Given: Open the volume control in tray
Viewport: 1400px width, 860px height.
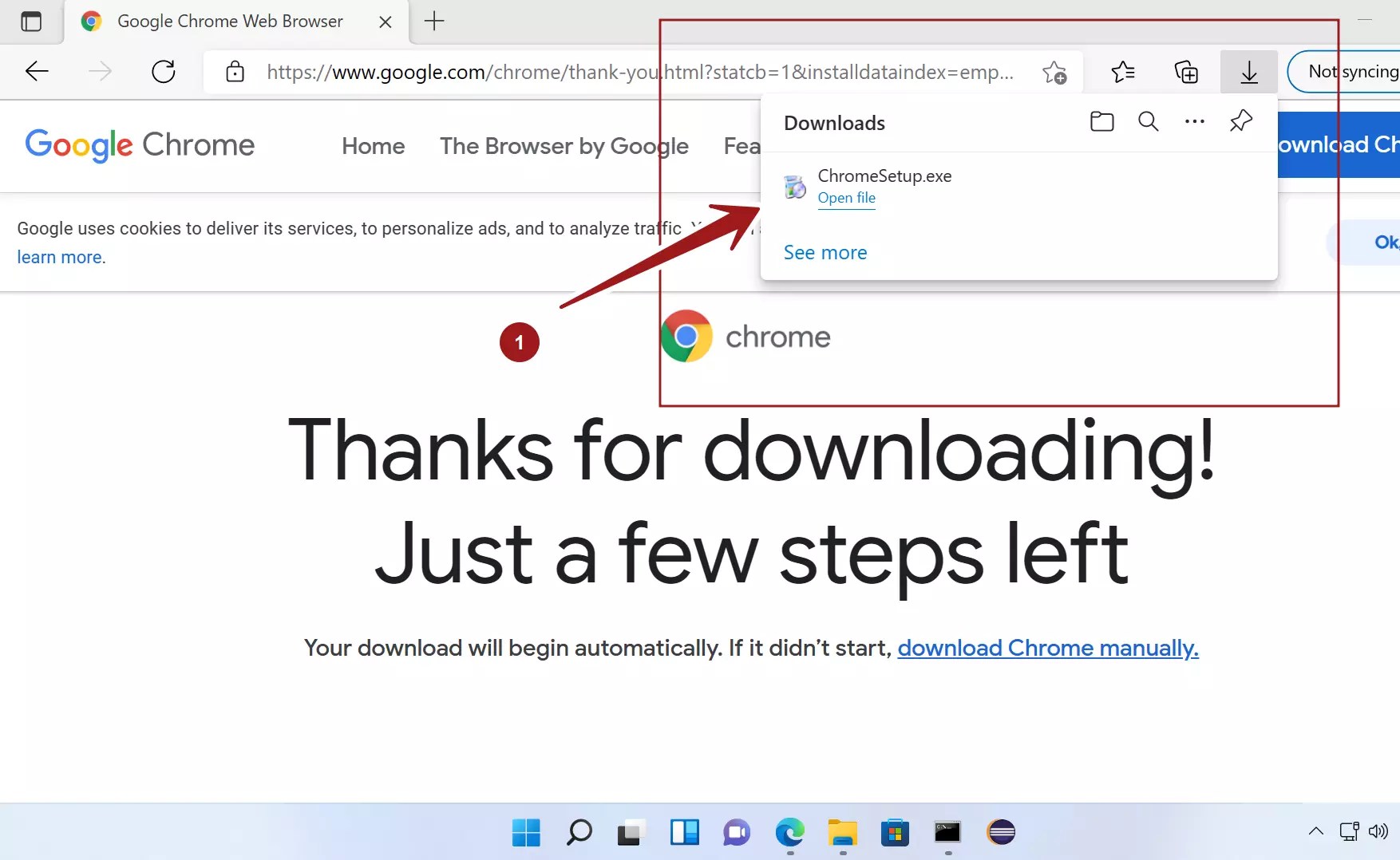Looking at the screenshot, I should (x=1378, y=831).
